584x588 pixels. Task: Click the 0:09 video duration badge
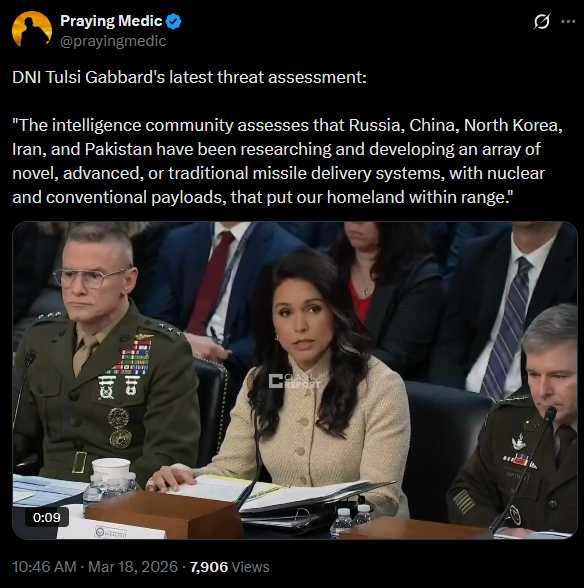click(x=47, y=518)
